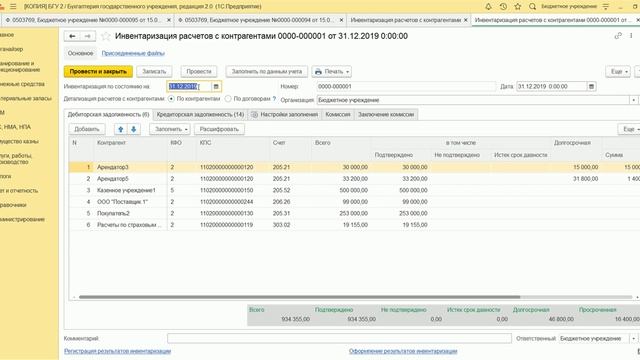Open favorites star in title bar

(x=518, y=7)
